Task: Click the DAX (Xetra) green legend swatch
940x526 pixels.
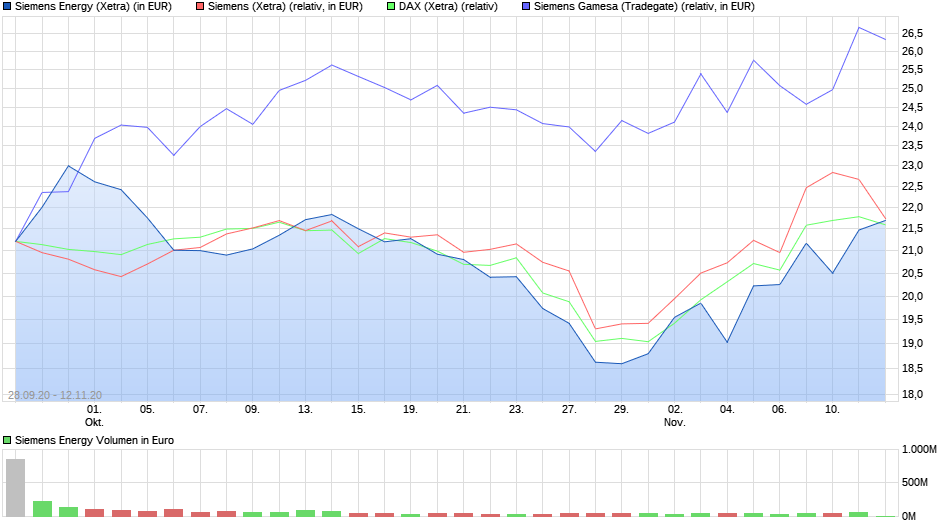Action: pos(391,7)
